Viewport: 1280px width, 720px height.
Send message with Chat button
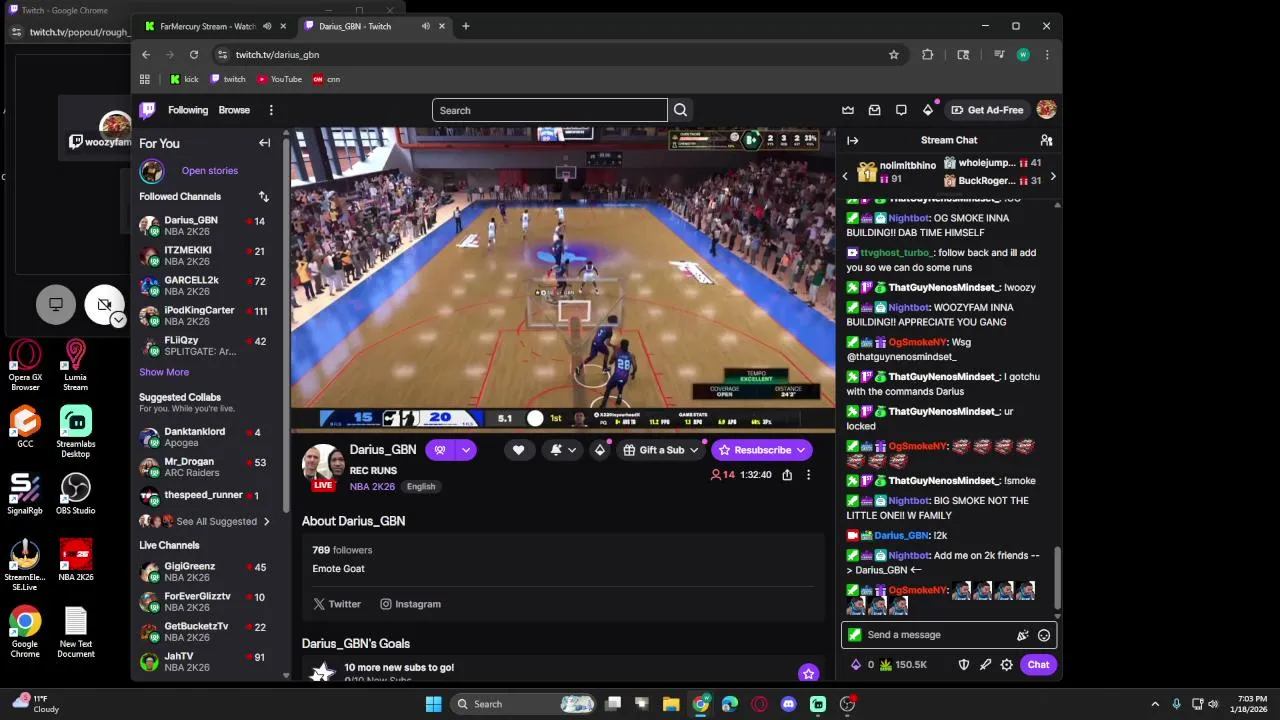[x=1038, y=665]
